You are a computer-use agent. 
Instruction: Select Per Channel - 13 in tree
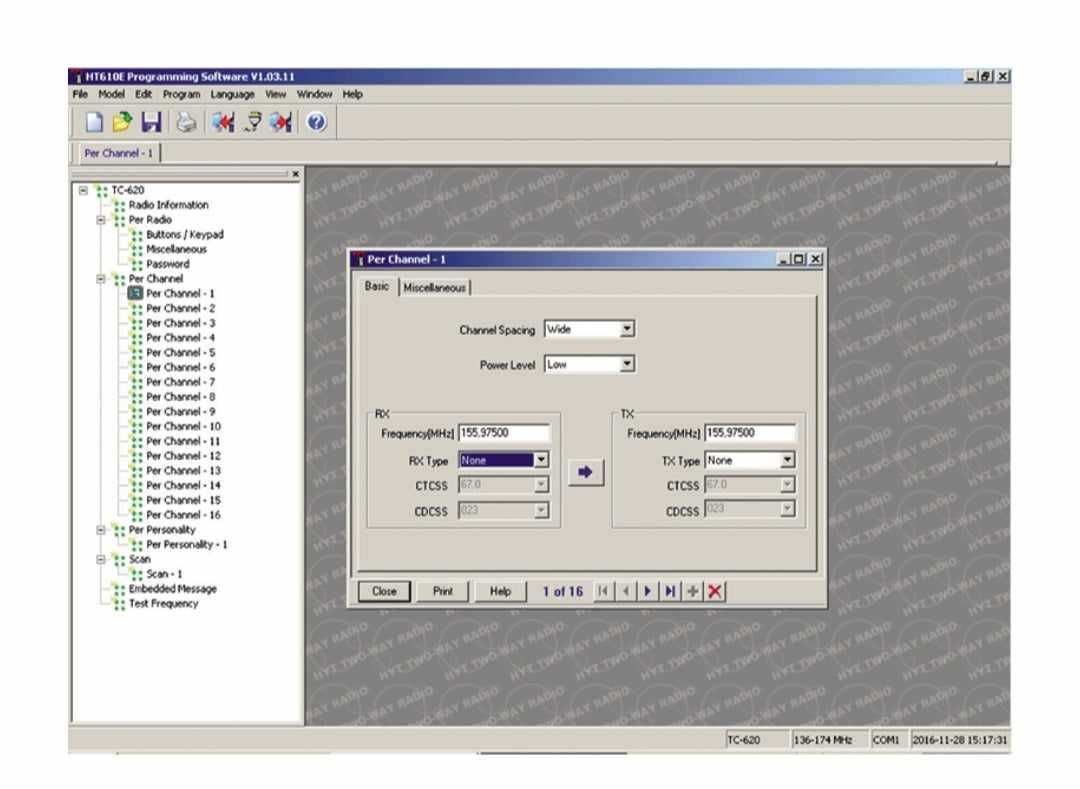click(x=183, y=471)
